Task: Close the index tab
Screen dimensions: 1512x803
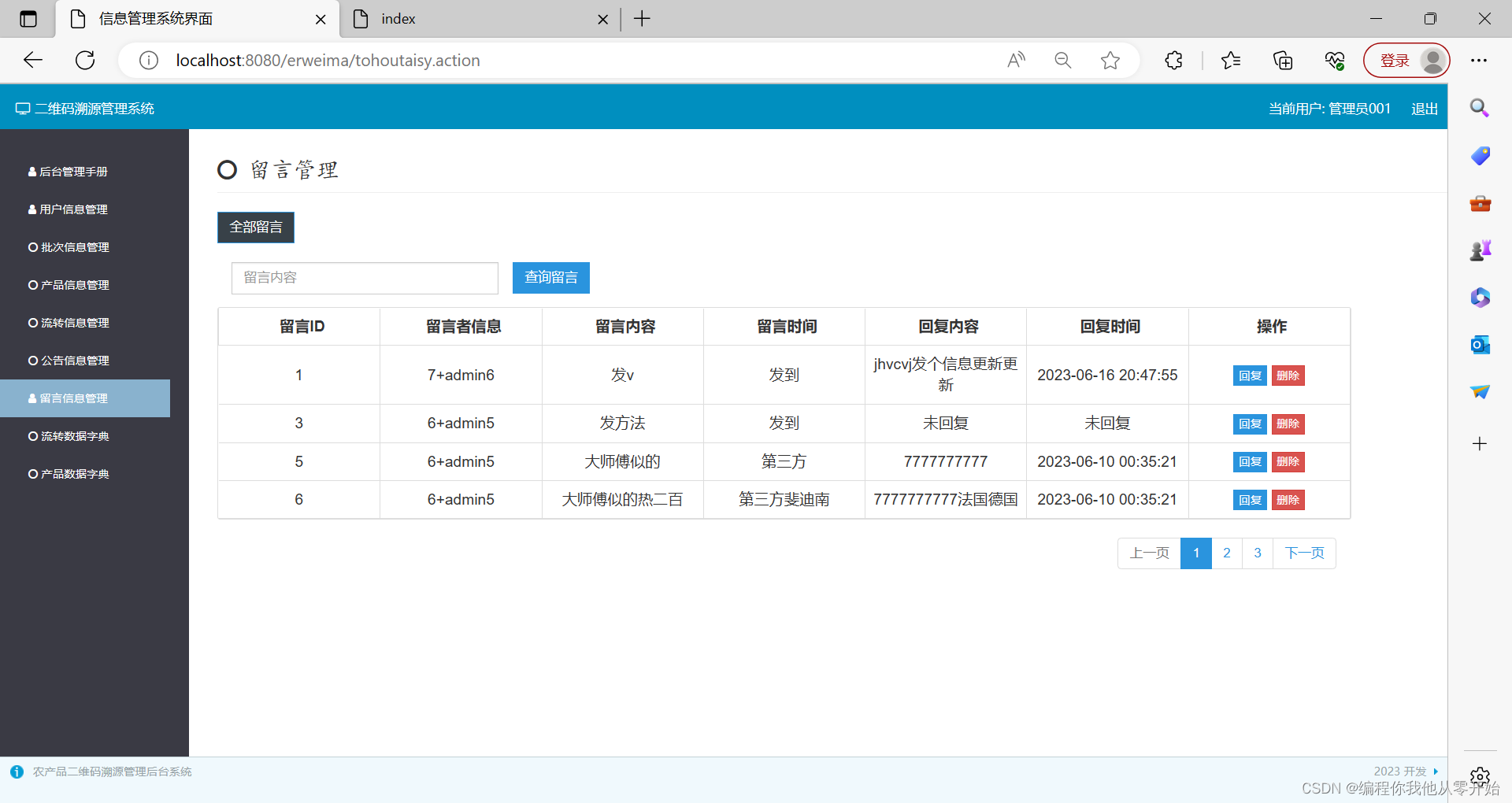Action: tap(602, 19)
